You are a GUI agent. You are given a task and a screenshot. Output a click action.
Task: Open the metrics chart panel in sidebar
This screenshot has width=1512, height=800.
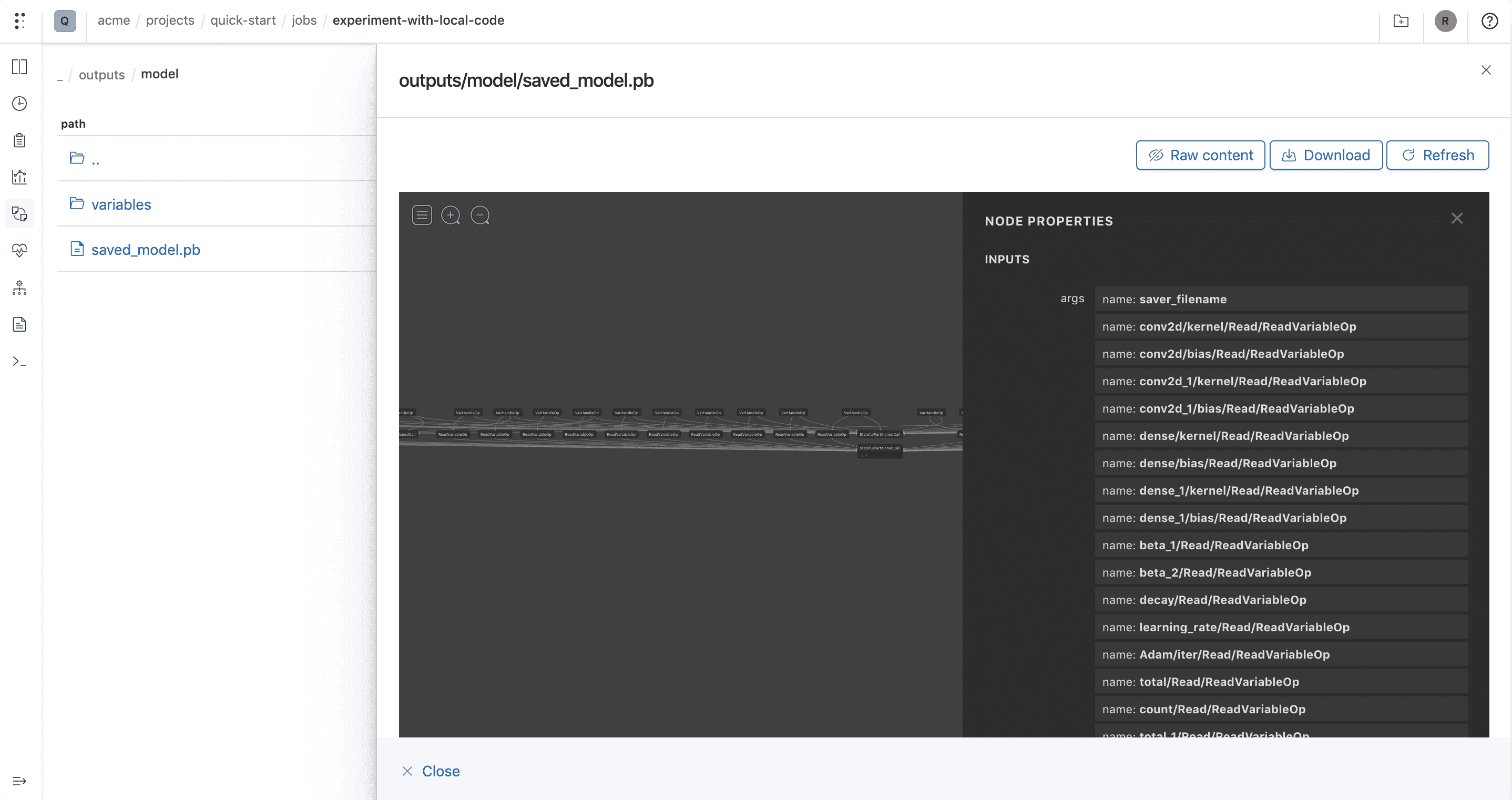click(19, 177)
